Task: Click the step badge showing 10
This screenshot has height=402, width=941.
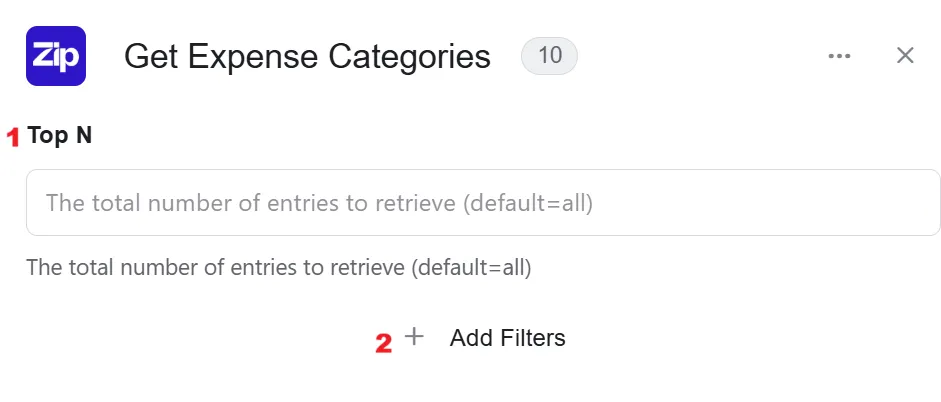Action: [549, 56]
